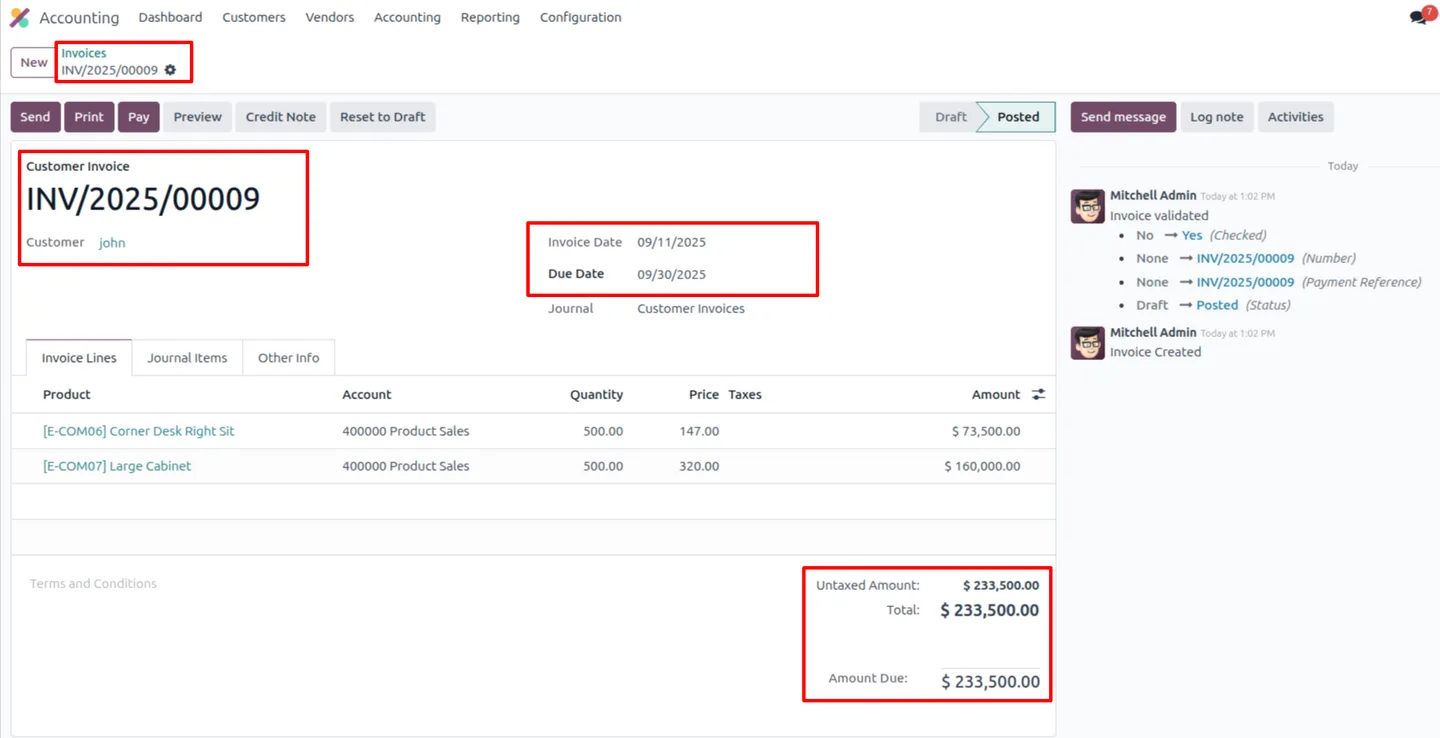Open the Vendors menu
This screenshot has height=738, width=1440.
point(330,17)
